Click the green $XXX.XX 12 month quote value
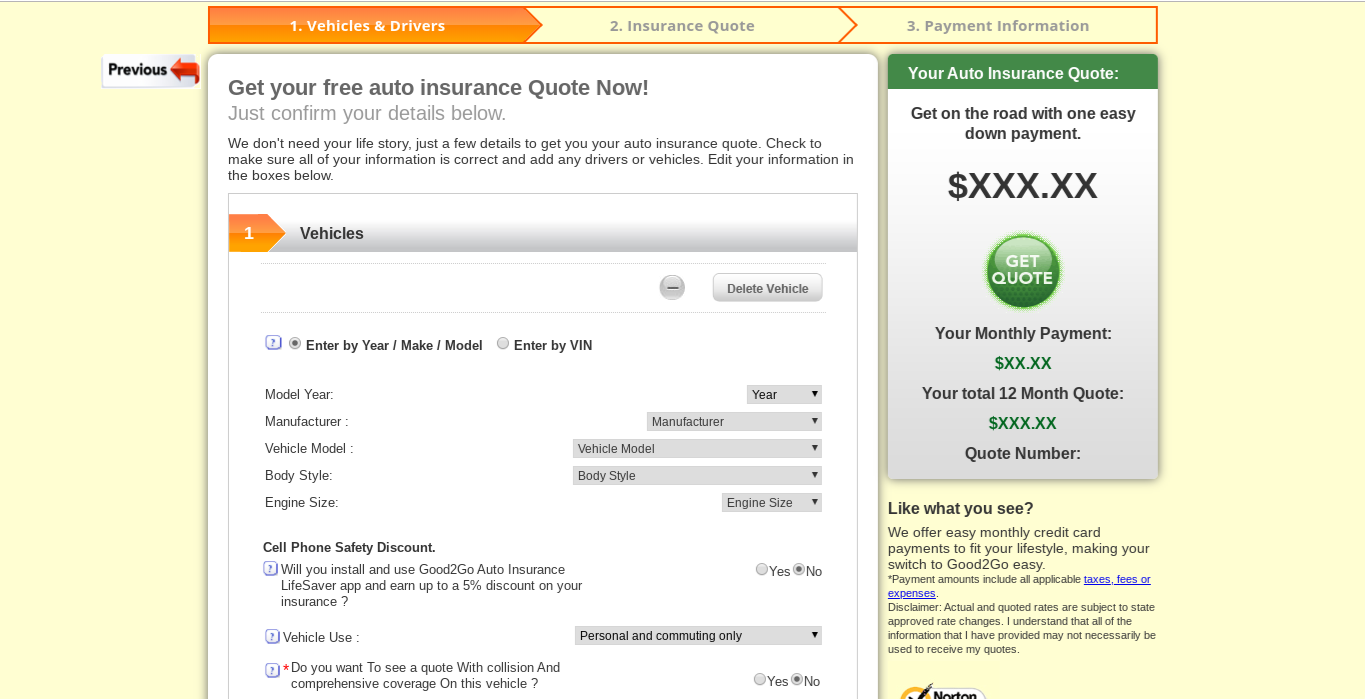 (x=1022, y=423)
